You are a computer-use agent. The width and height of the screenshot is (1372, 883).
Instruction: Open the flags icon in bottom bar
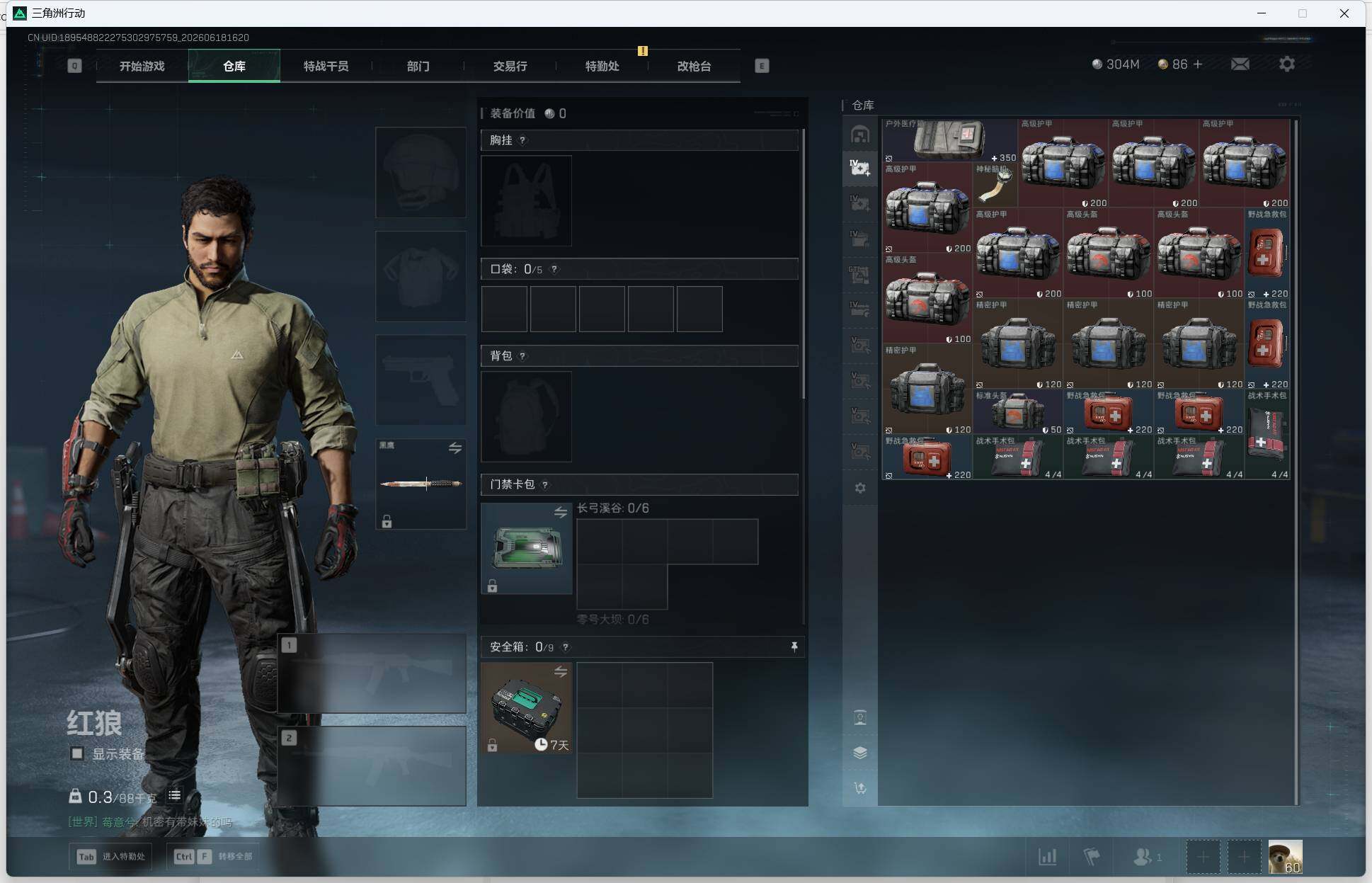1092,857
